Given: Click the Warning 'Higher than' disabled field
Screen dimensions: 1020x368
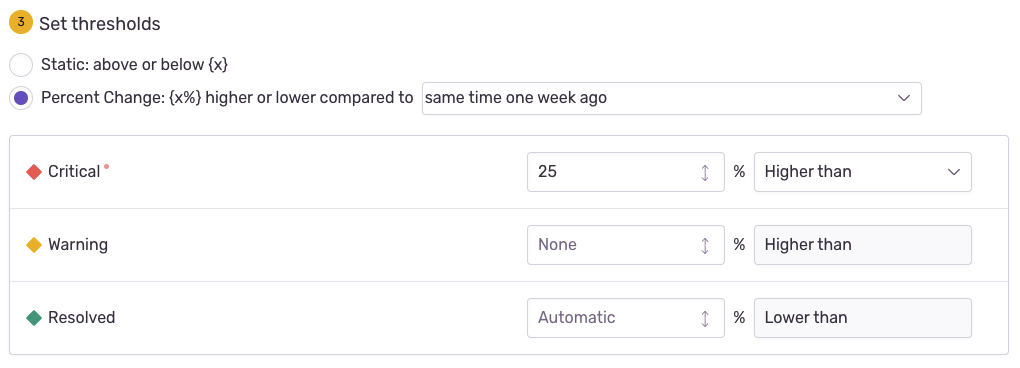Looking at the screenshot, I should click(x=863, y=245).
